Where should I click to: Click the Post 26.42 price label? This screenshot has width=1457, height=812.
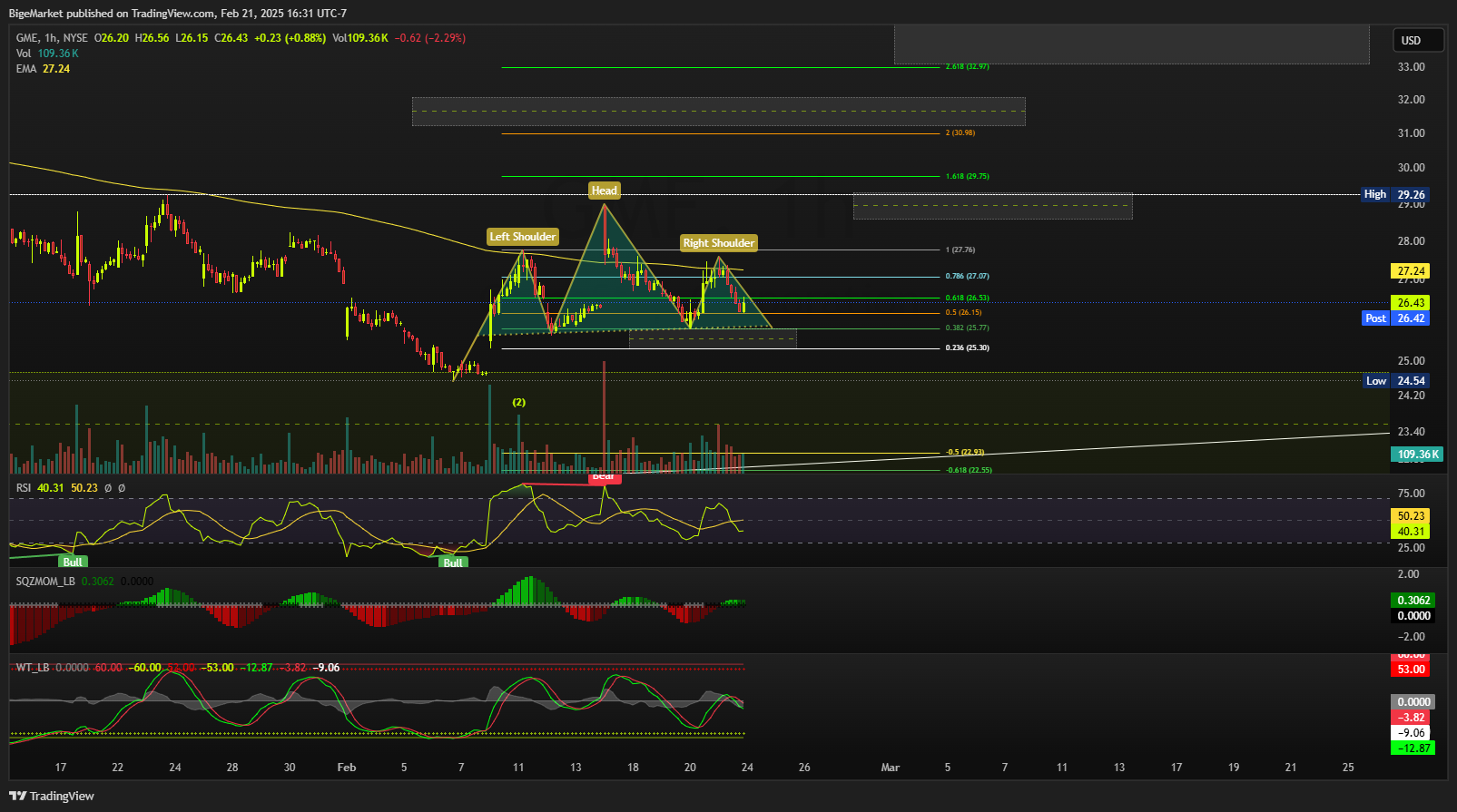click(x=1396, y=318)
